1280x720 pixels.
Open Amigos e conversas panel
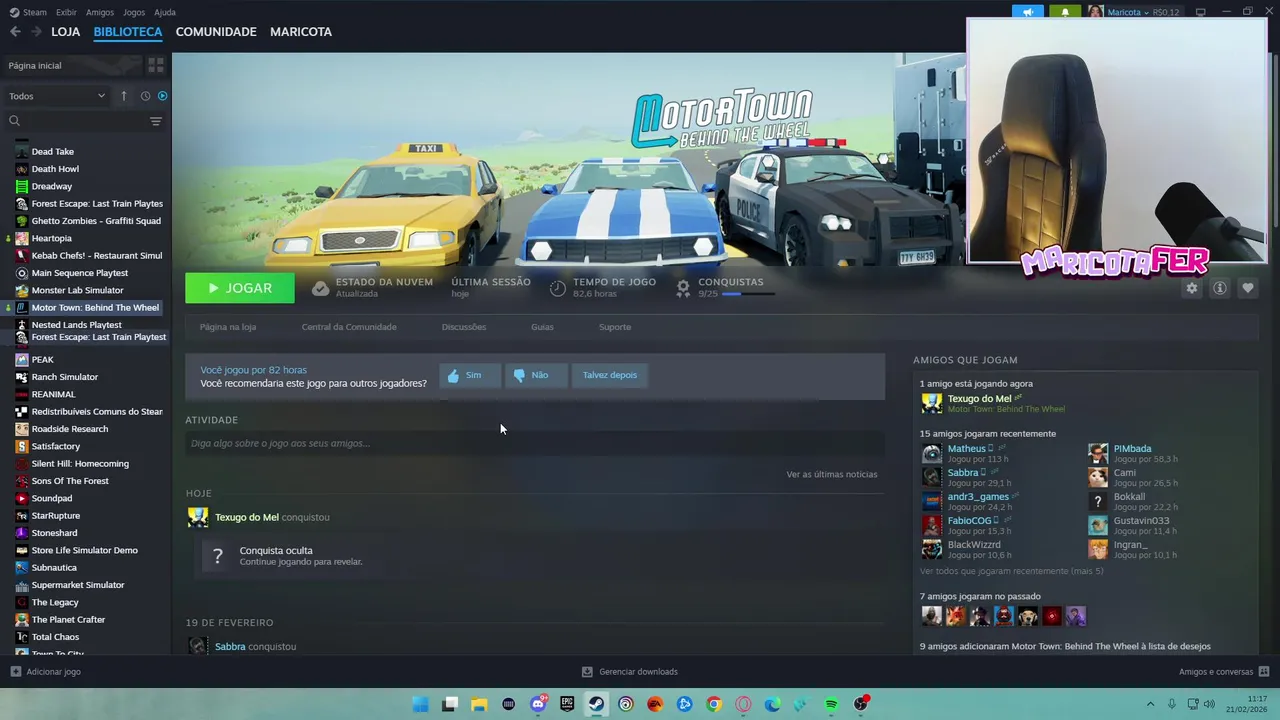1224,672
